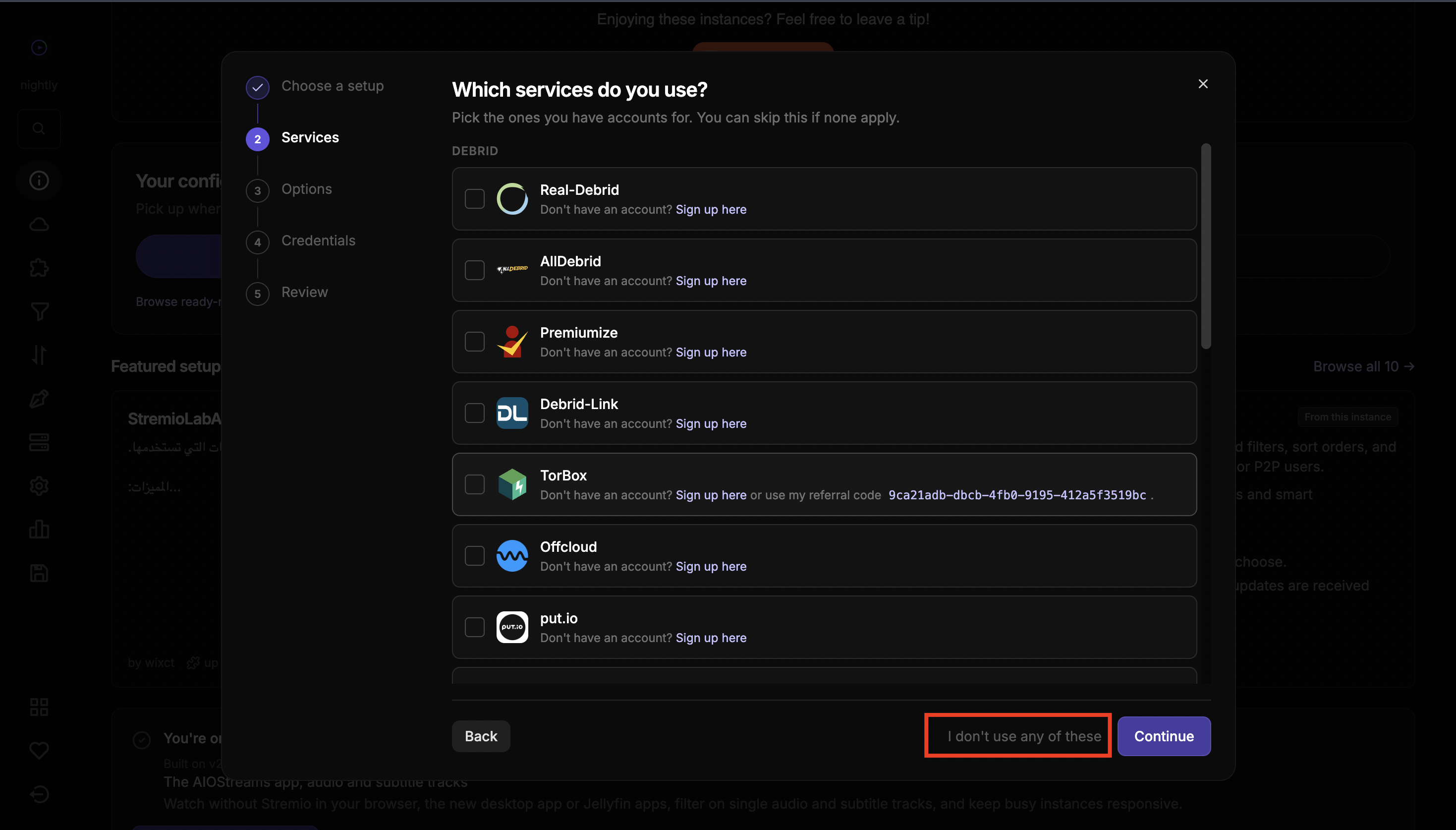
Task: Open the funnel Filters icon in sidebar
Action: coord(39,312)
